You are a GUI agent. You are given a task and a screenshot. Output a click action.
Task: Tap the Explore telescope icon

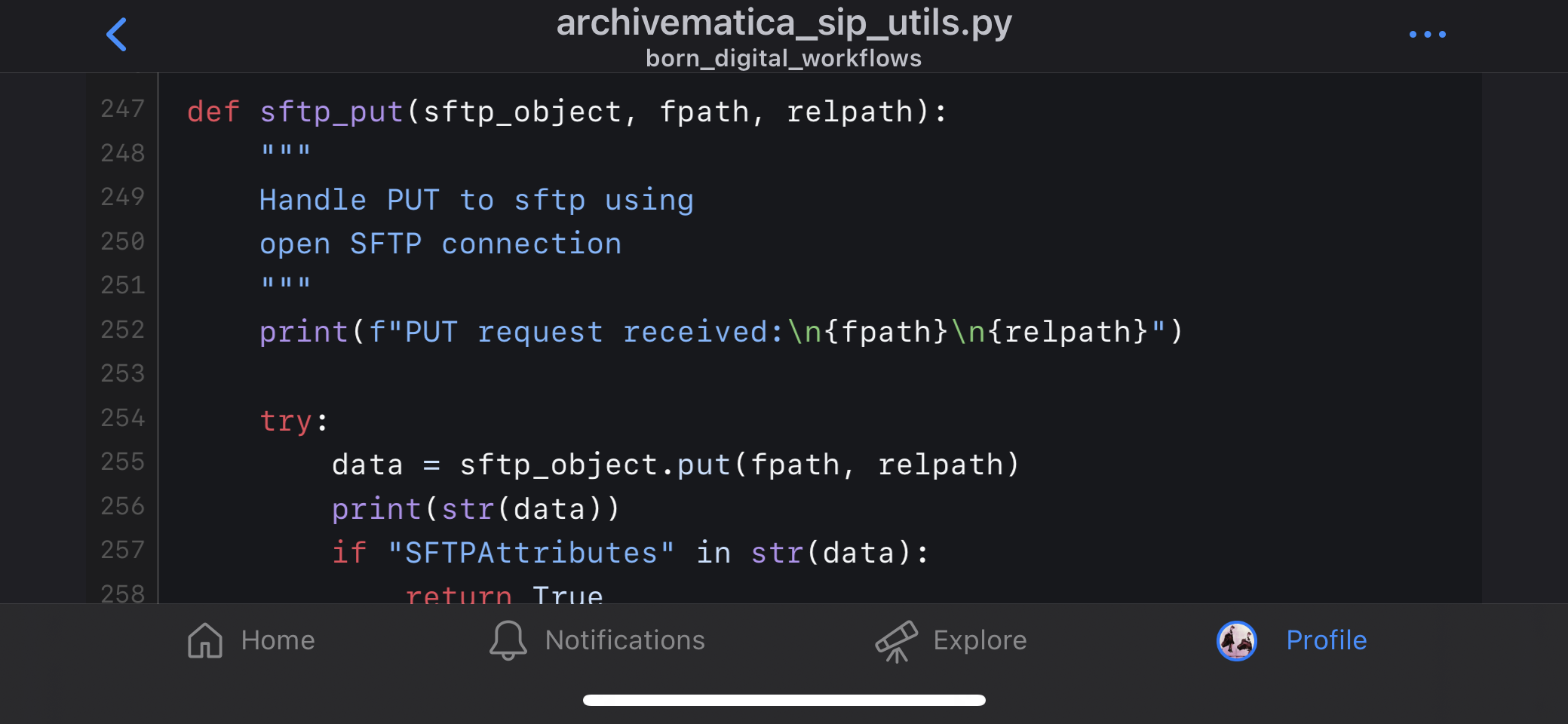(896, 641)
